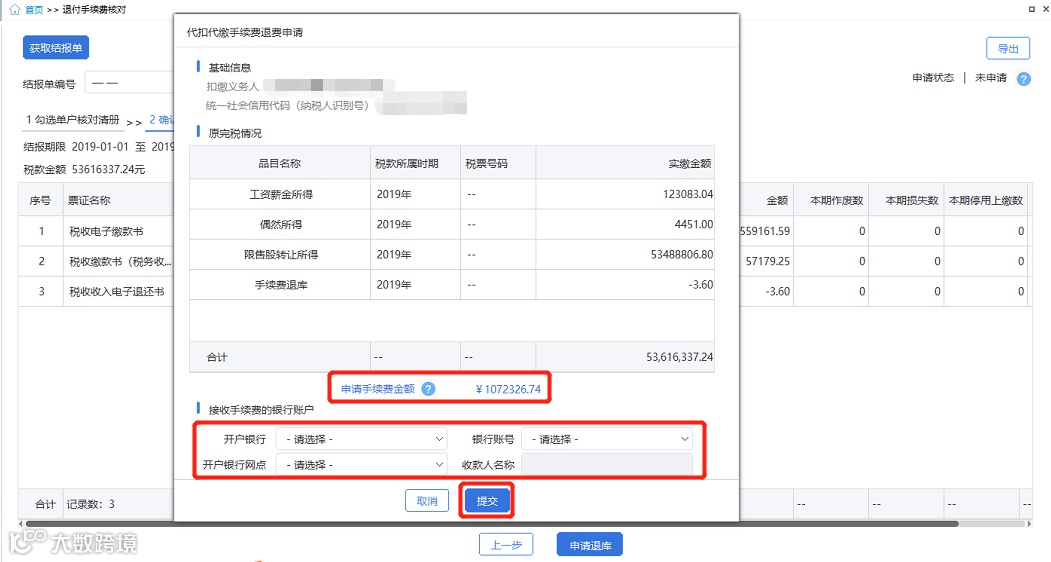The width and height of the screenshot is (1051, 562).
Task: Click the 导出 export button
Action: pos(1008,48)
